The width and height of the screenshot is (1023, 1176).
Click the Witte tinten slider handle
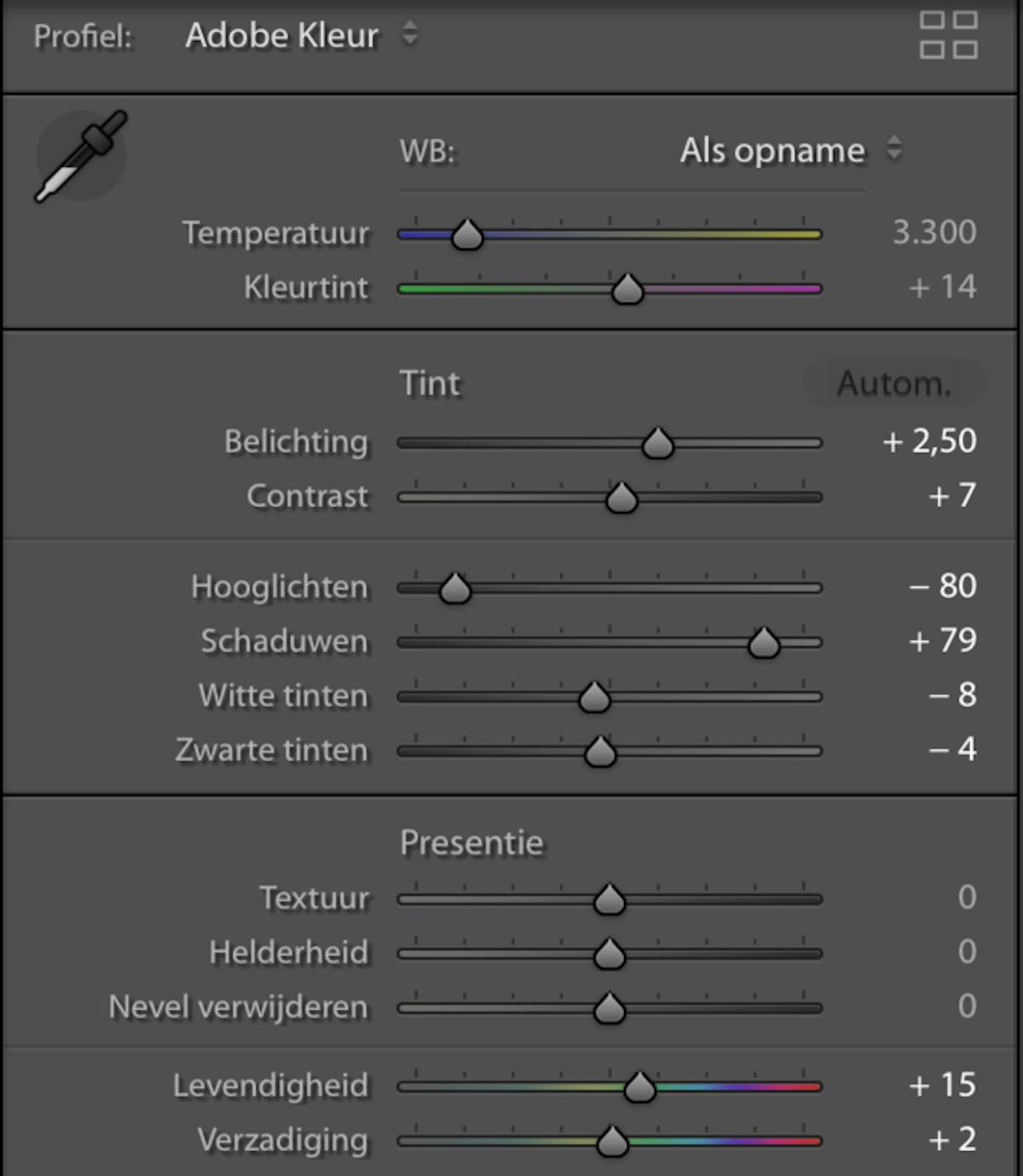pos(594,697)
